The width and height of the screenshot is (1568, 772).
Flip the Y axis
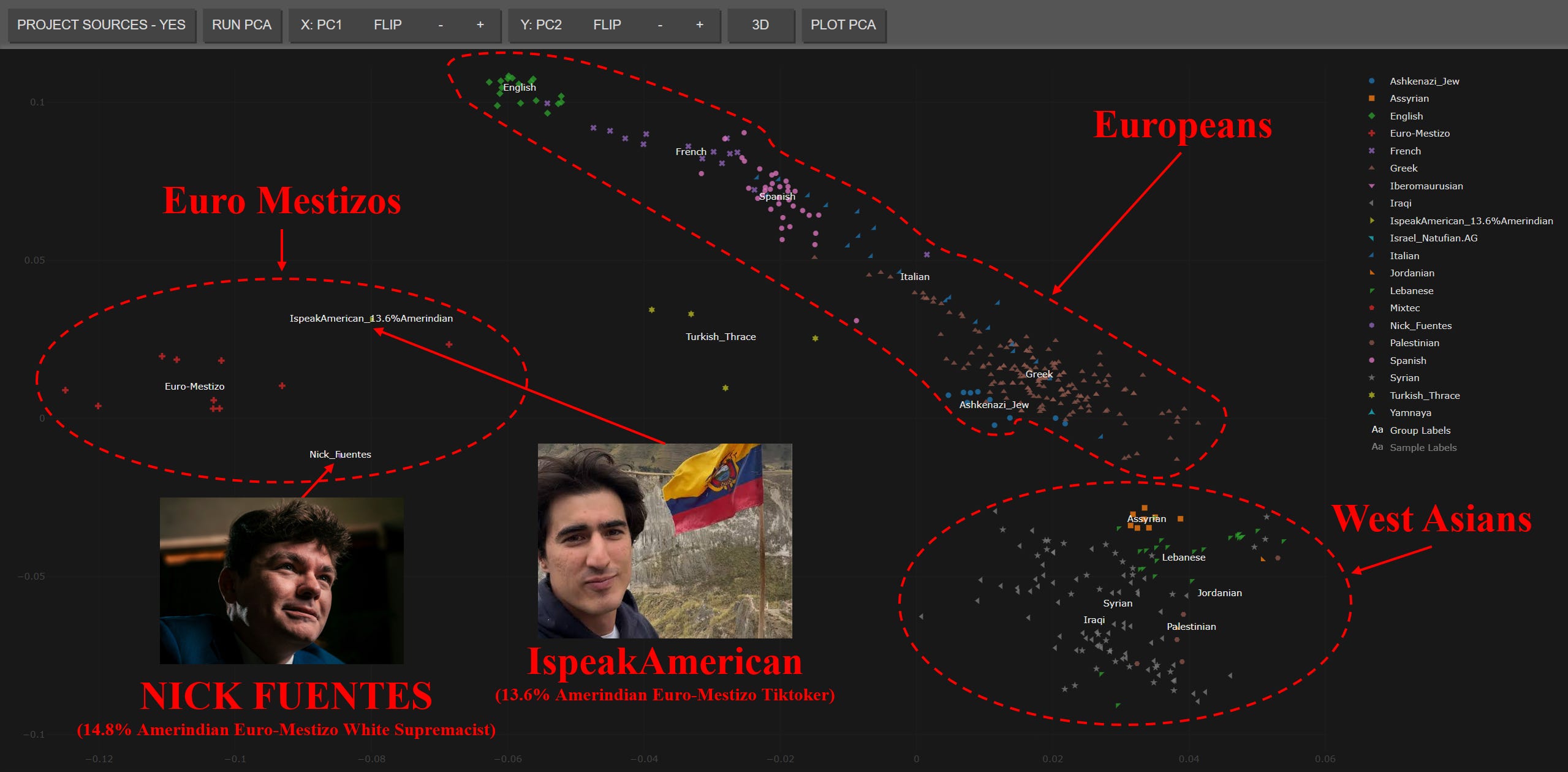click(607, 25)
